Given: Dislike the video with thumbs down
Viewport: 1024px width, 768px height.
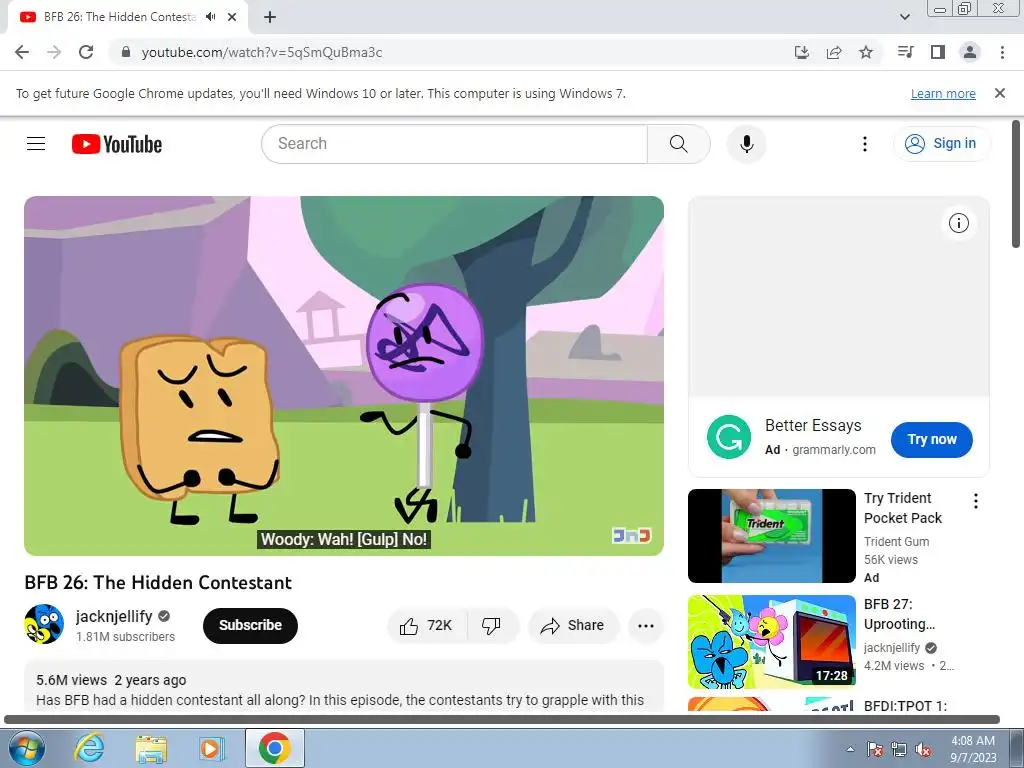Looking at the screenshot, I should click(492, 626).
